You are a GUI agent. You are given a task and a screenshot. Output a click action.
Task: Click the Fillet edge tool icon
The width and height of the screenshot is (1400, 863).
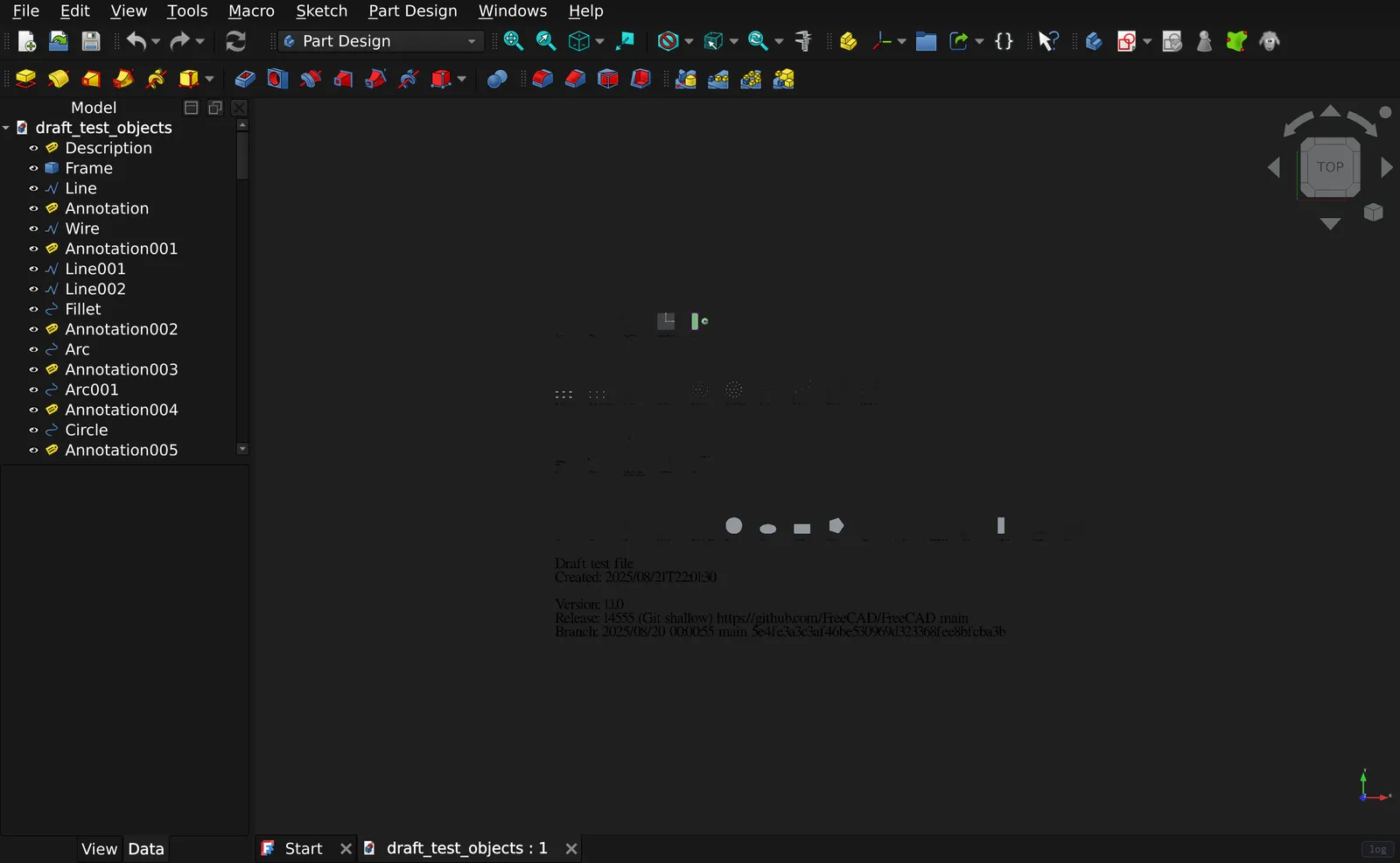coord(542,79)
